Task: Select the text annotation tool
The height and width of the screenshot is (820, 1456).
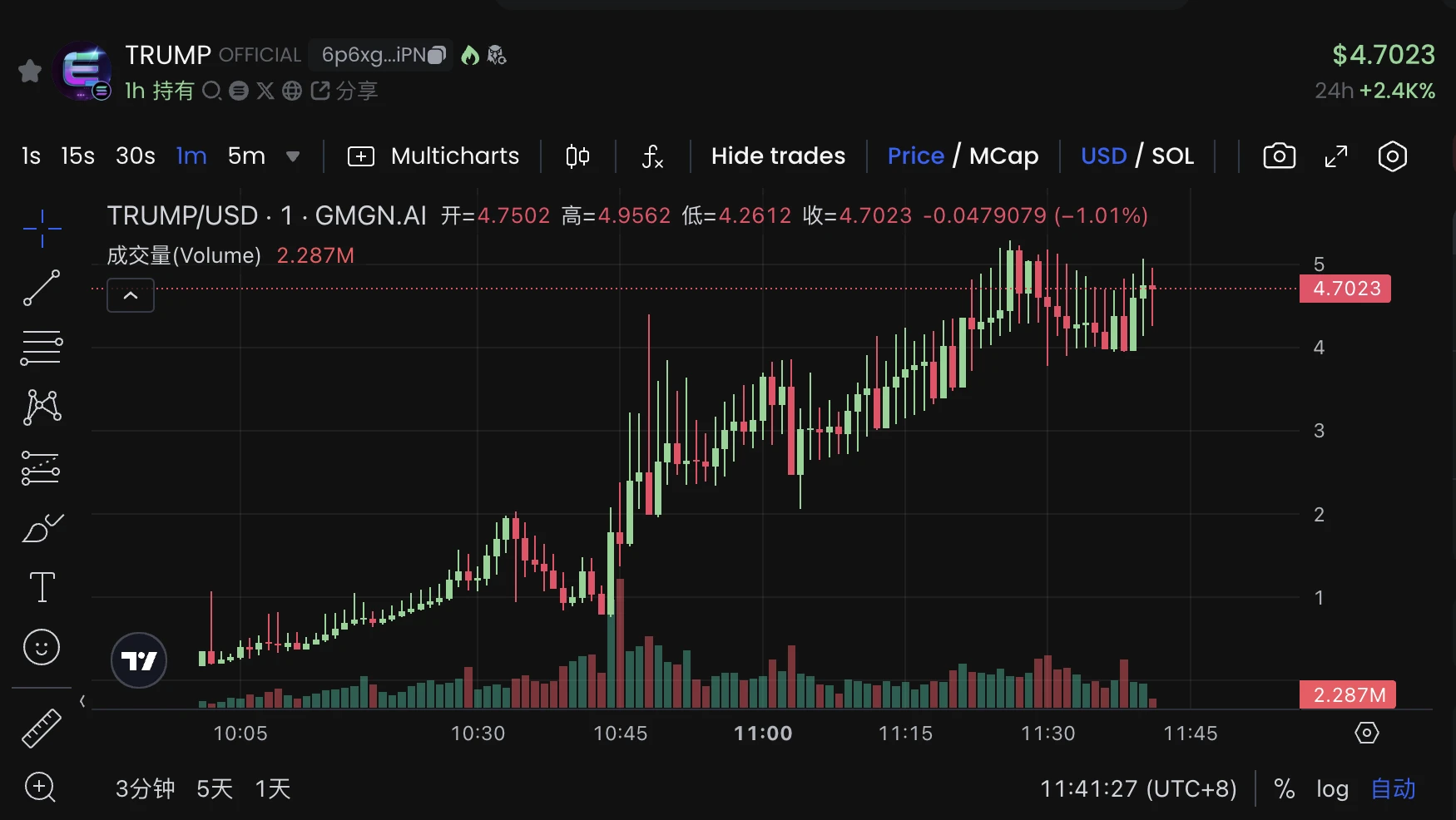Action: tap(42, 587)
